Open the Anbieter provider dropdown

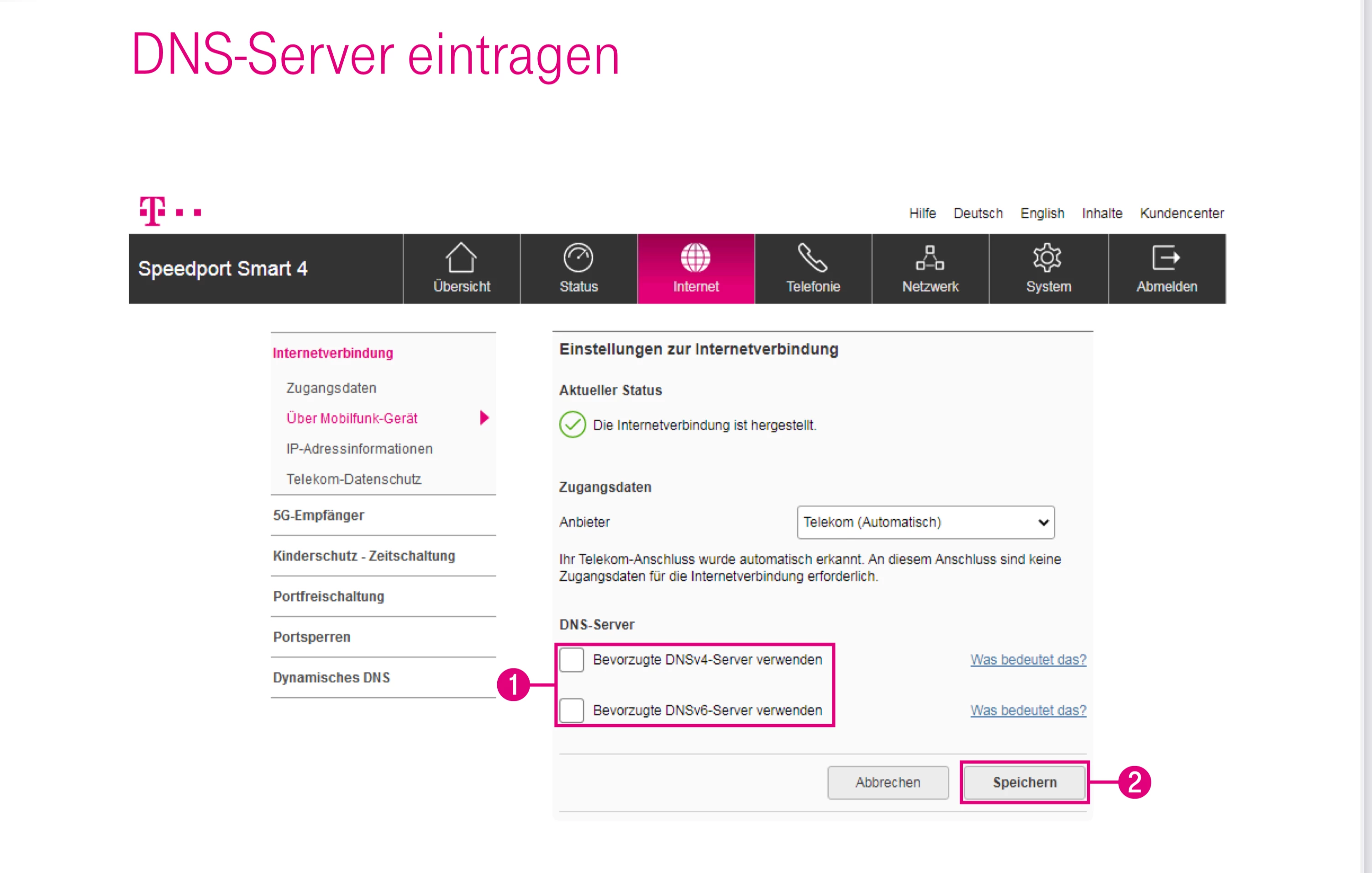point(924,522)
